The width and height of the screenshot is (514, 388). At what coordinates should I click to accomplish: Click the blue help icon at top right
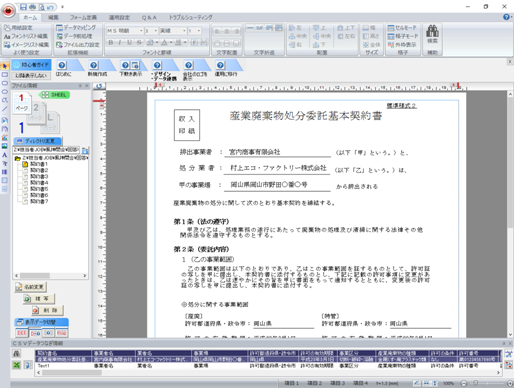click(x=506, y=17)
